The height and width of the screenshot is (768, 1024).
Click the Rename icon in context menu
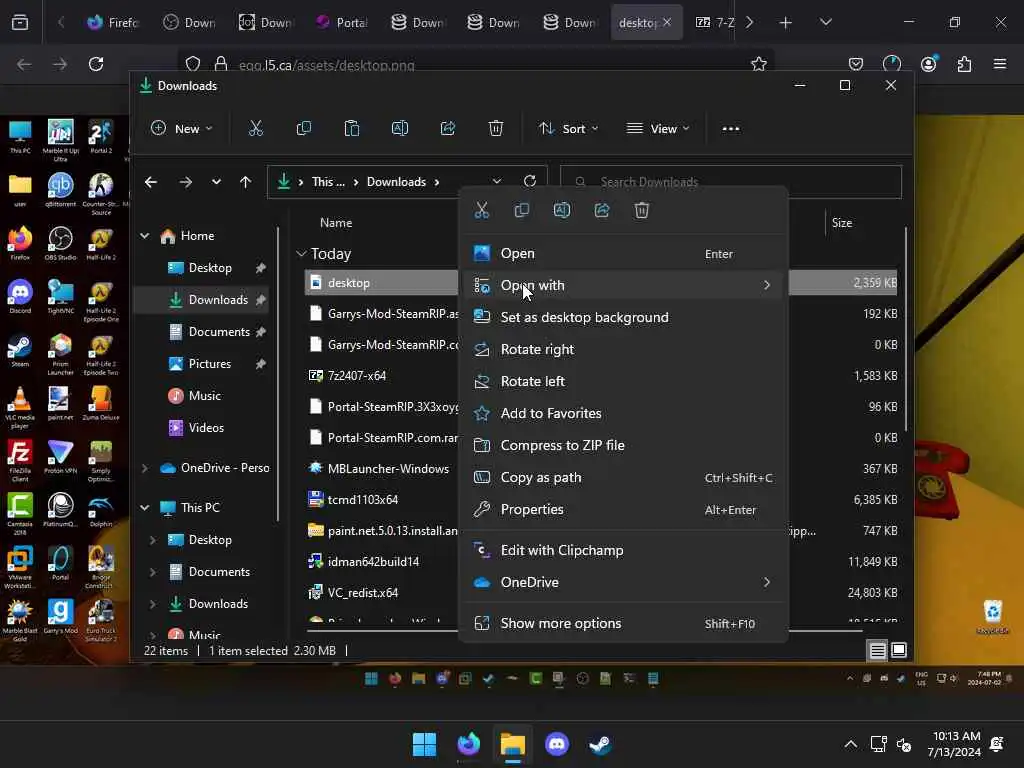pyautogui.click(x=562, y=210)
